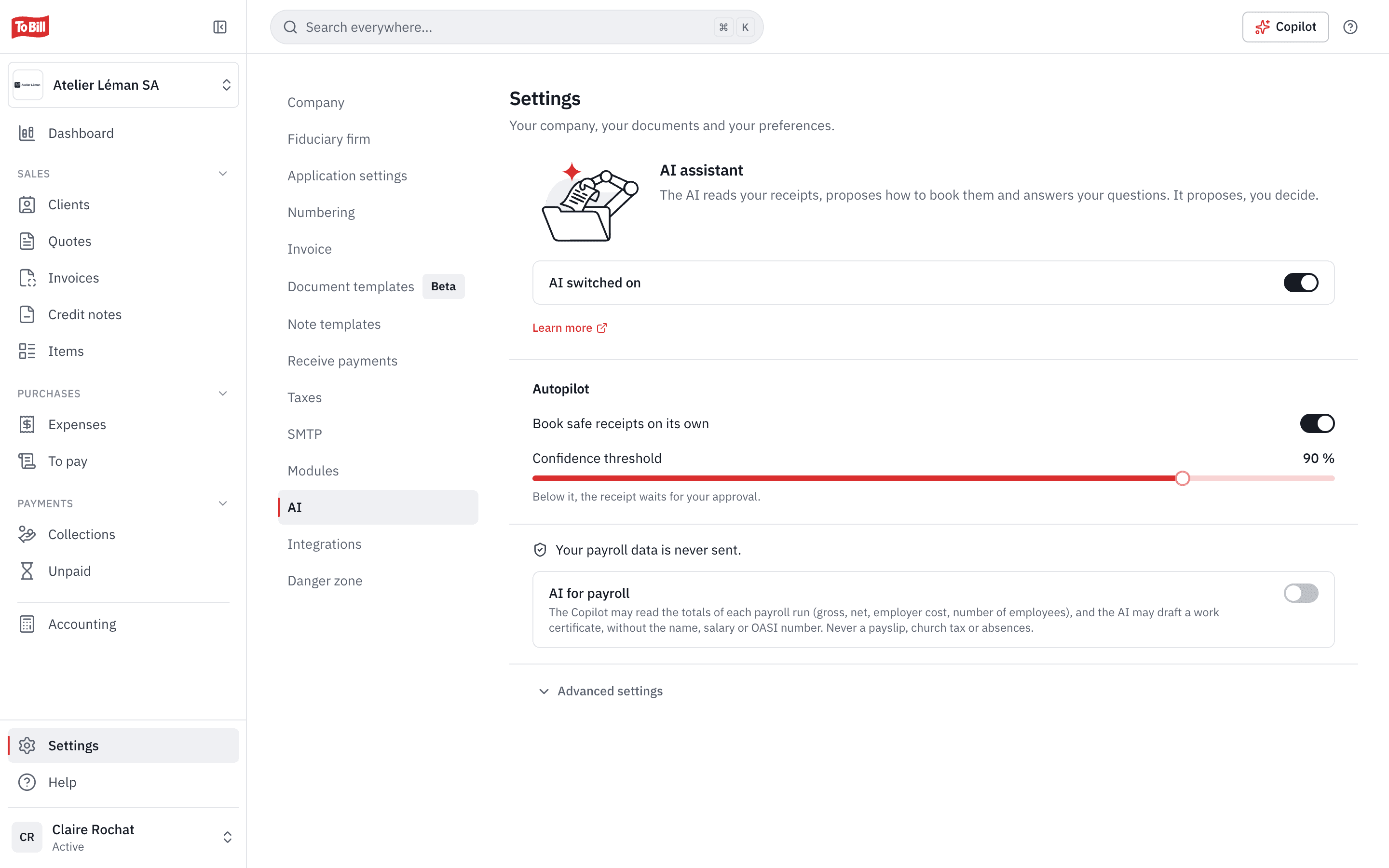Collapse the PURCHASES section chevron
Viewport: 1389px width, 868px height.
[x=223, y=393]
